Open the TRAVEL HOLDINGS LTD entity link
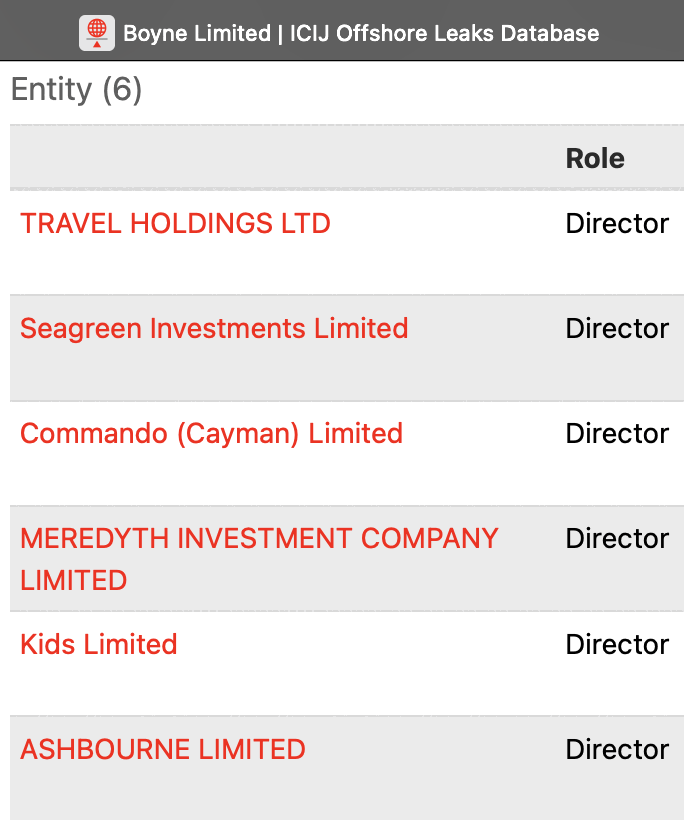This screenshot has height=834, width=684. (175, 223)
